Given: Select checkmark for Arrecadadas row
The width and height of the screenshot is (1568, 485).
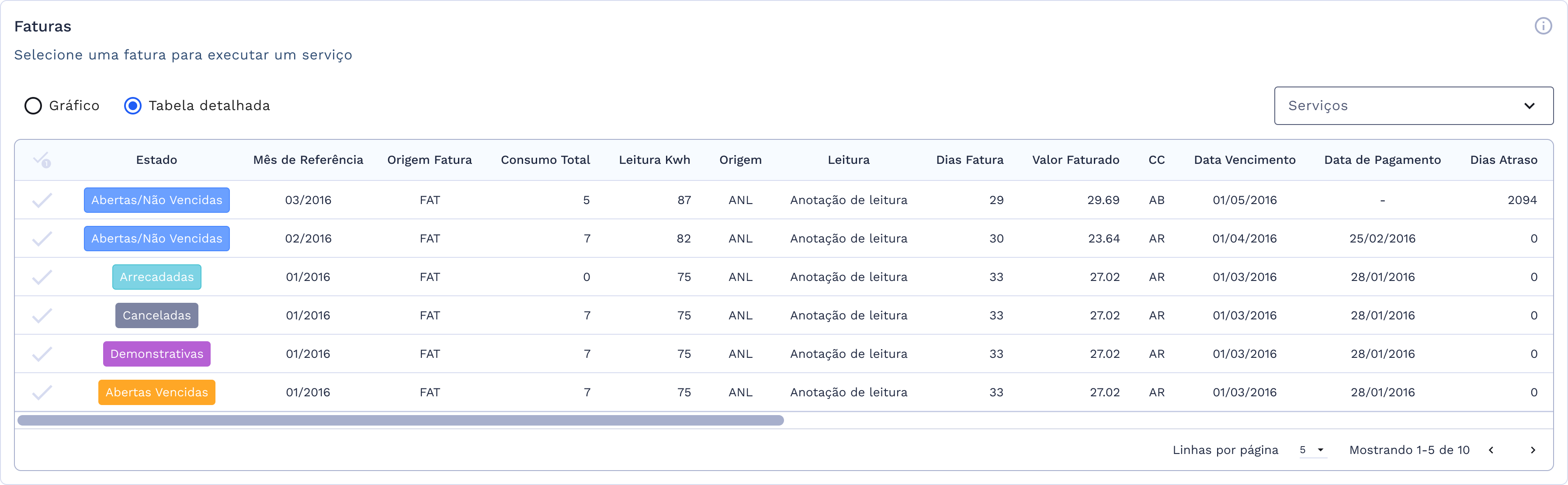Looking at the screenshot, I should (42, 277).
